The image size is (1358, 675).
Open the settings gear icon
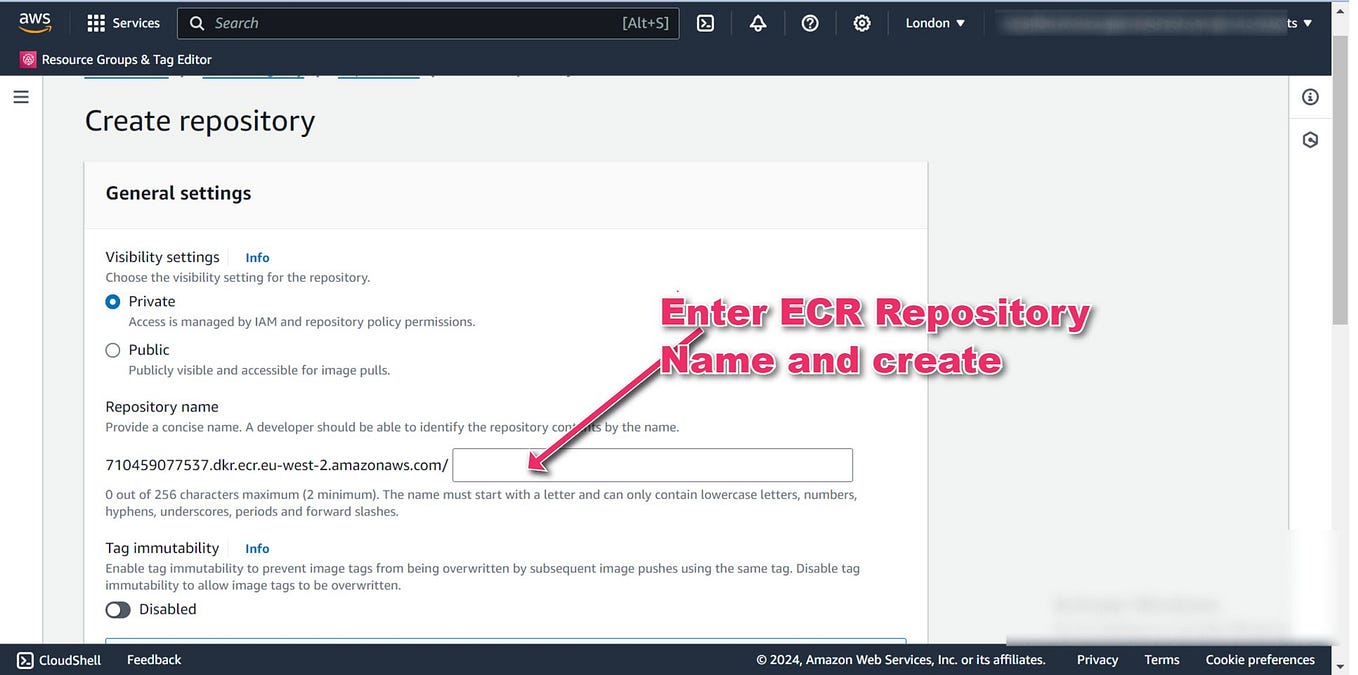862,22
